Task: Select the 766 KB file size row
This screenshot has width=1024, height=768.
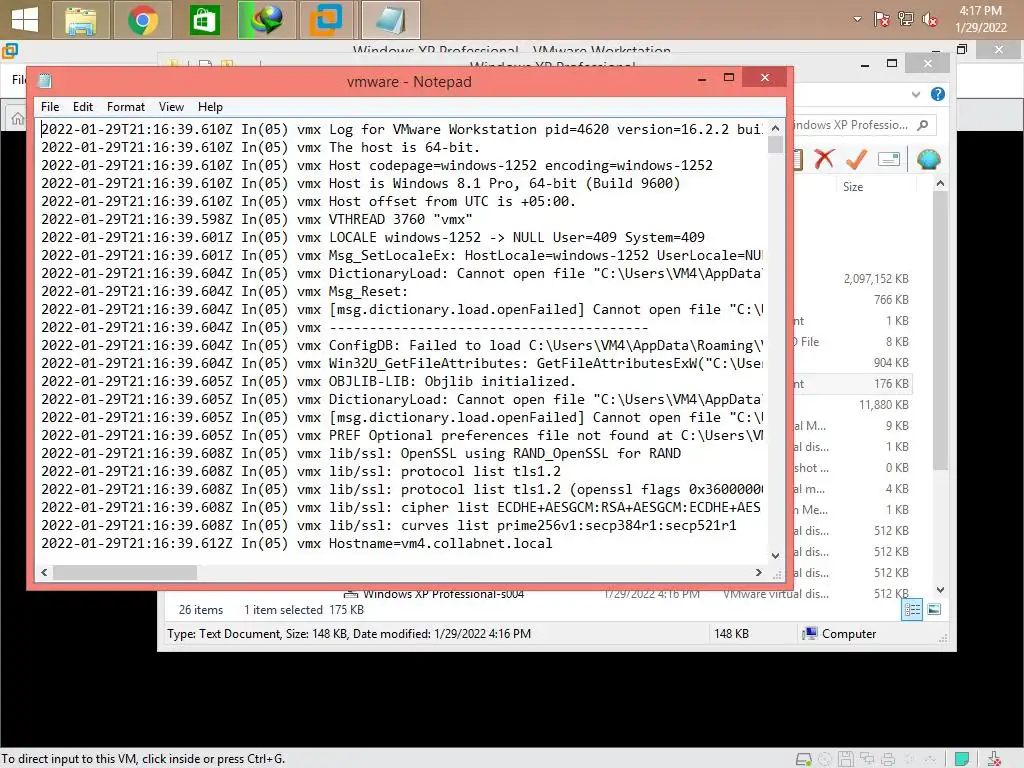Action: 891,300
